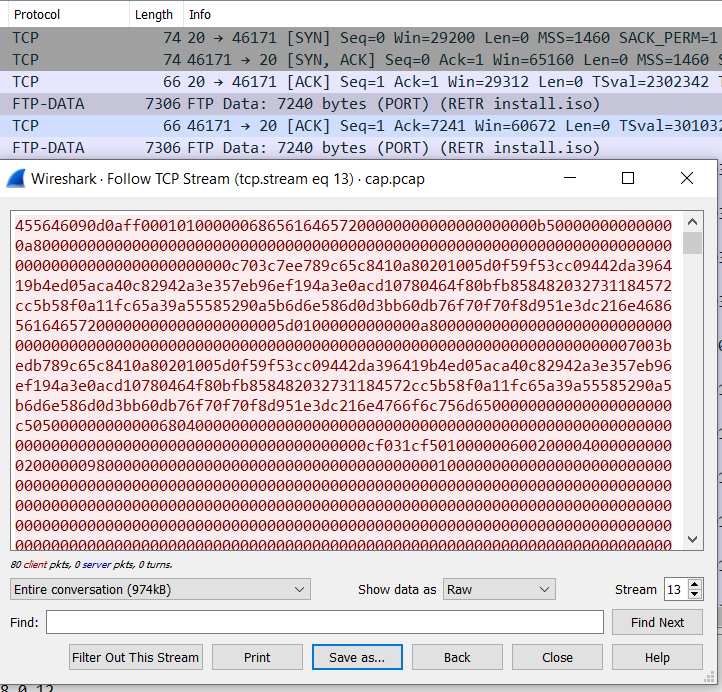Open the Entire conversation (974kB) dropdown
Image resolution: width=722 pixels, height=692 pixels.
pyautogui.click(x=160, y=589)
